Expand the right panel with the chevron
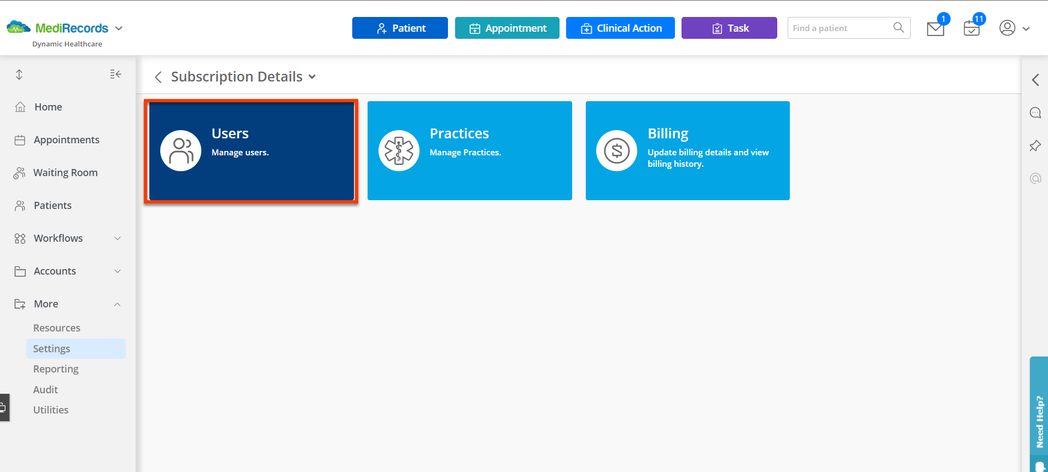 1035,80
